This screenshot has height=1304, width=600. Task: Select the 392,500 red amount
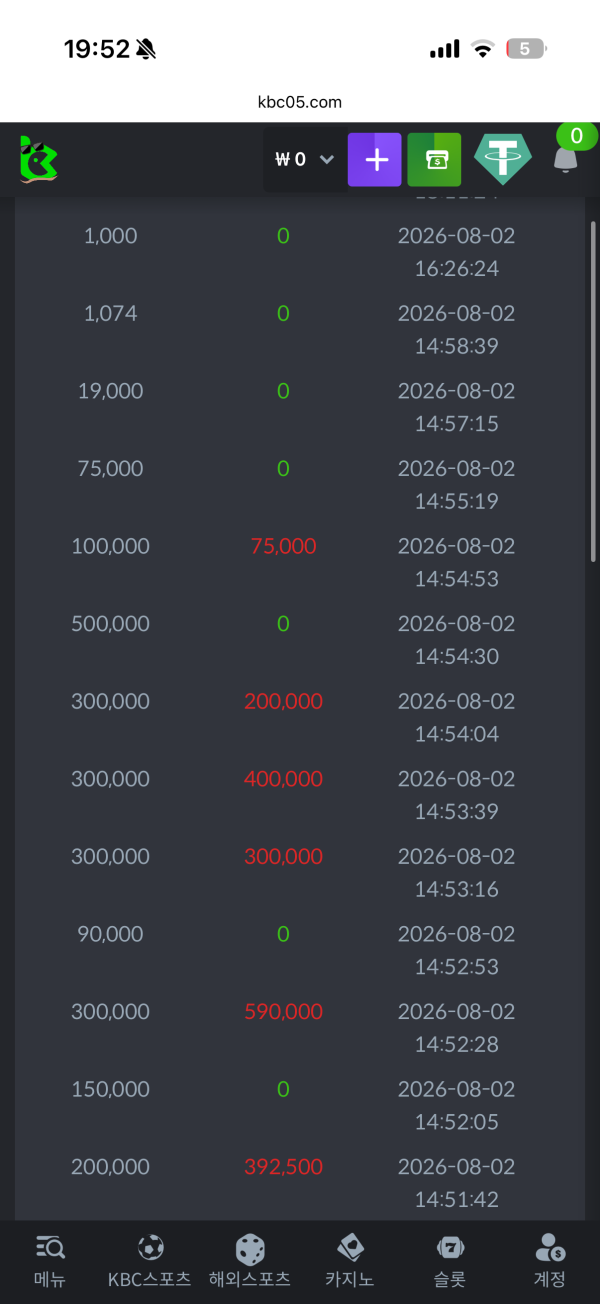tap(283, 1167)
